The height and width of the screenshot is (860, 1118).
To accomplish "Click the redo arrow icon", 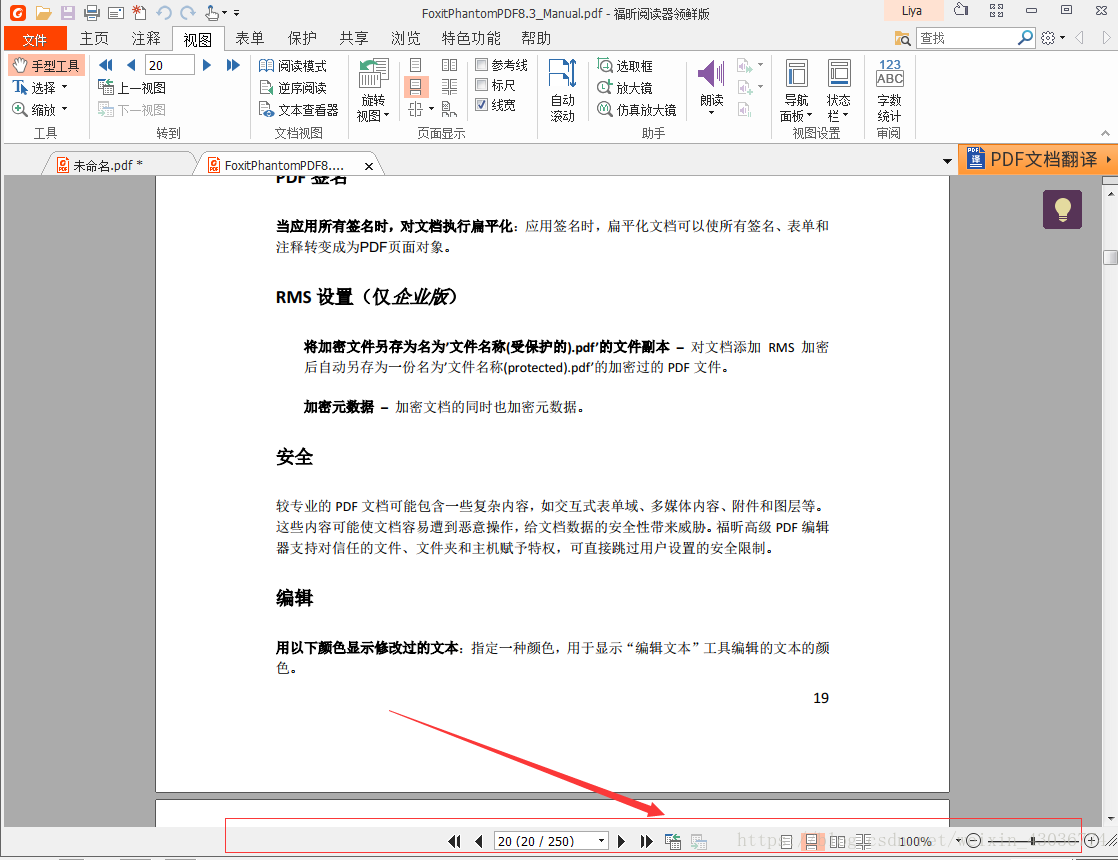I will pyautogui.click(x=188, y=13).
